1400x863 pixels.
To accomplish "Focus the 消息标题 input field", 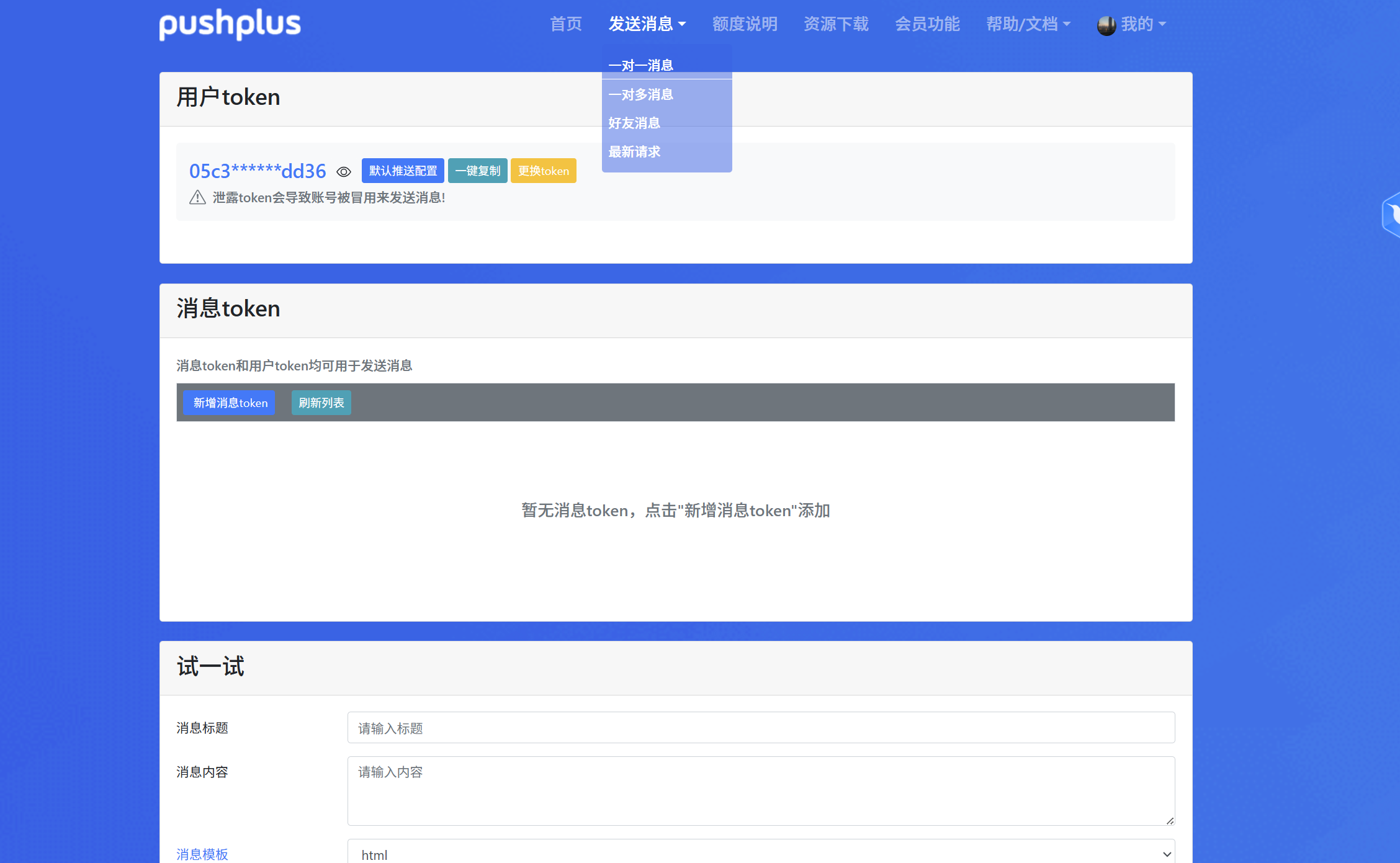I will [x=761, y=728].
